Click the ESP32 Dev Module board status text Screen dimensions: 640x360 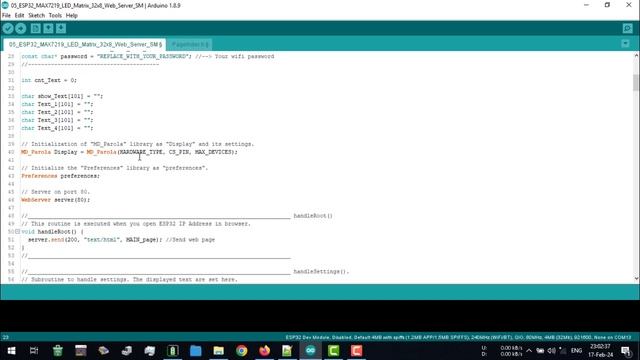(x=458, y=337)
